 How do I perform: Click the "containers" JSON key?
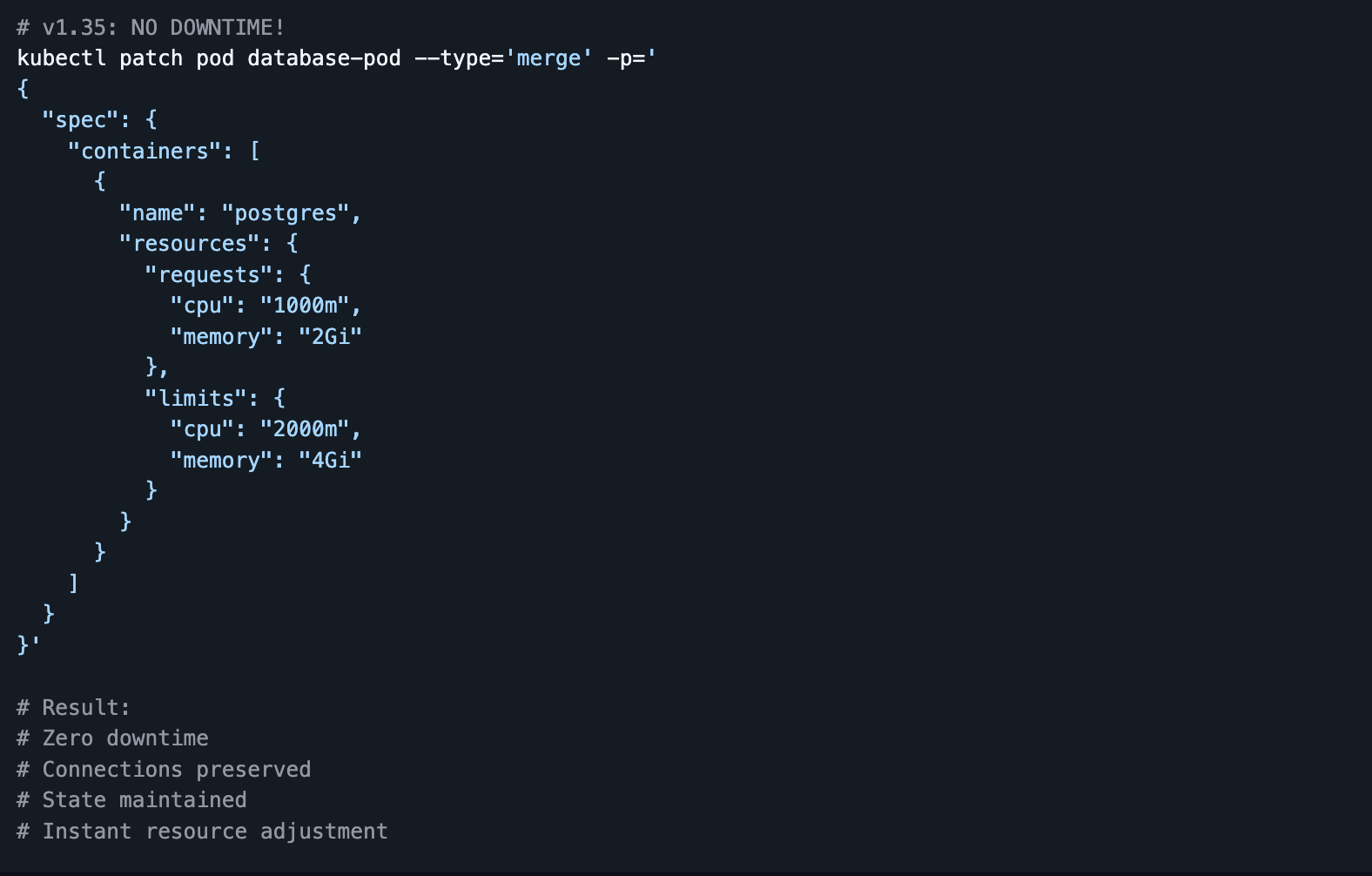point(145,152)
